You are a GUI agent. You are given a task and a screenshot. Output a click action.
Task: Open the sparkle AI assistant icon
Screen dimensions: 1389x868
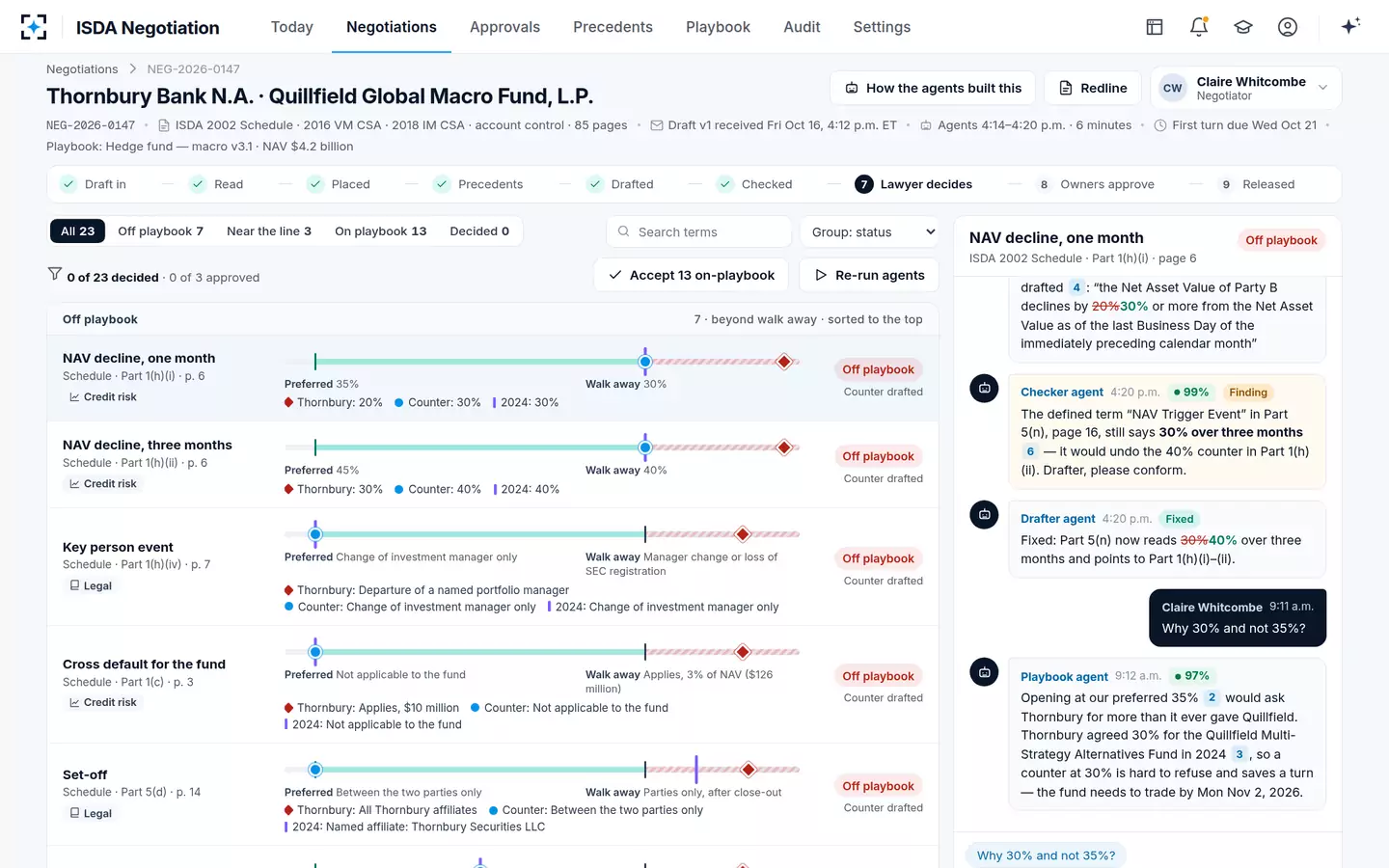1350,26
